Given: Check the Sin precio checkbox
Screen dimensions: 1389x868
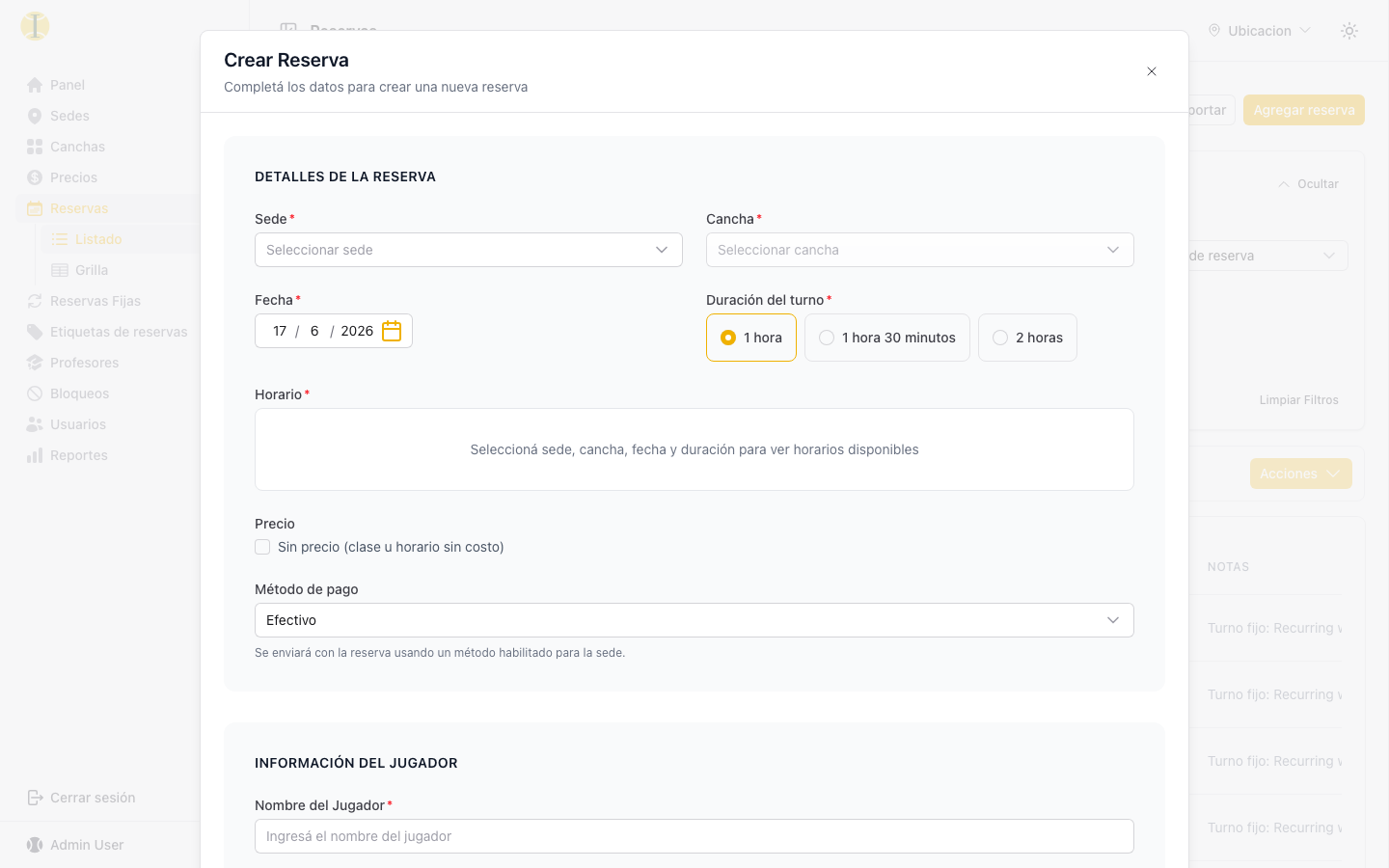Looking at the screenshot, I should (262, 547).
